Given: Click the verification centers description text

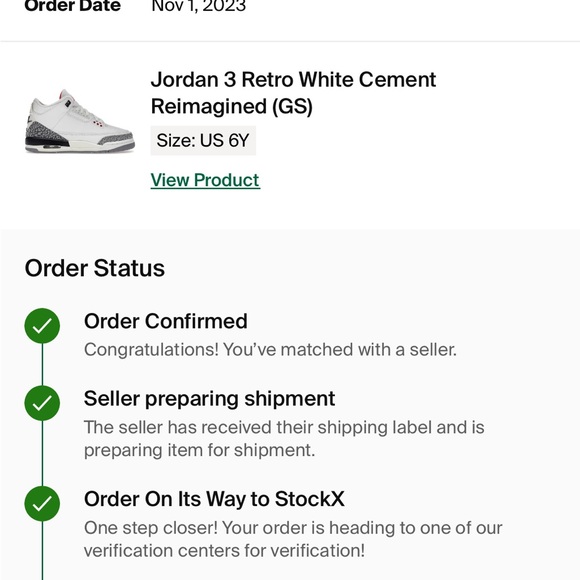Looking at the screenshot, I should tap(293, 539).
